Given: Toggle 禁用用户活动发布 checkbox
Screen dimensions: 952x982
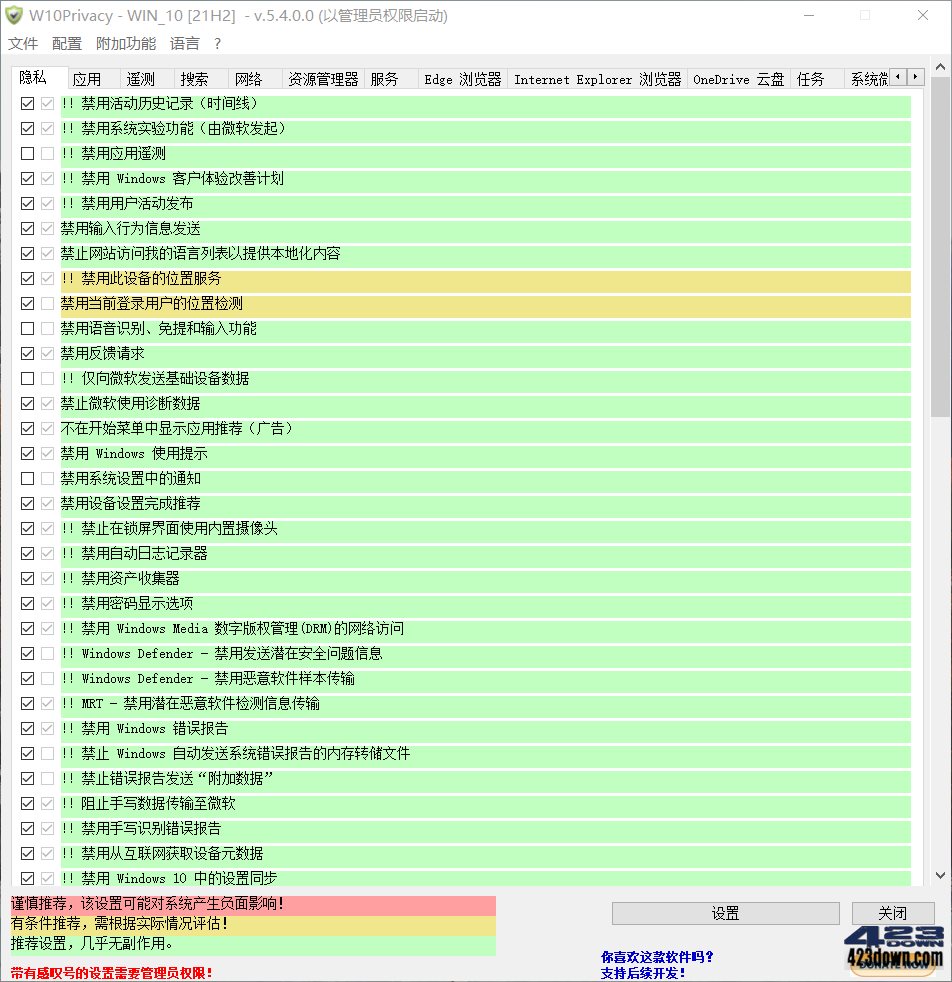Looking at the screenshot, I should [x=27, y=204].
